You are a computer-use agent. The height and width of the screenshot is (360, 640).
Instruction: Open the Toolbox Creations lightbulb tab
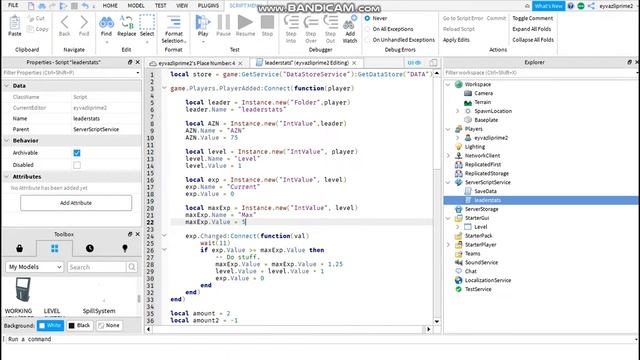[x=125, y=248]
